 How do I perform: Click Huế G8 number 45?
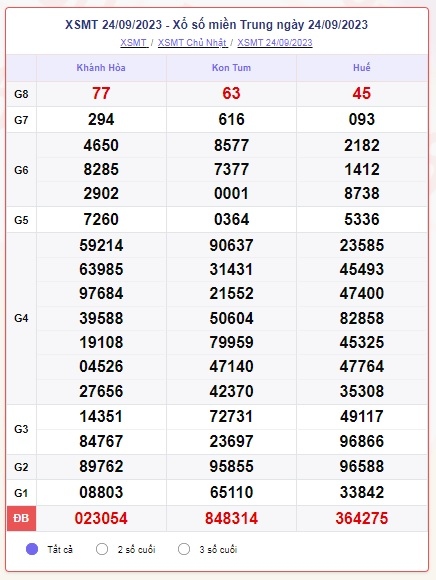[x=362, y=93]
